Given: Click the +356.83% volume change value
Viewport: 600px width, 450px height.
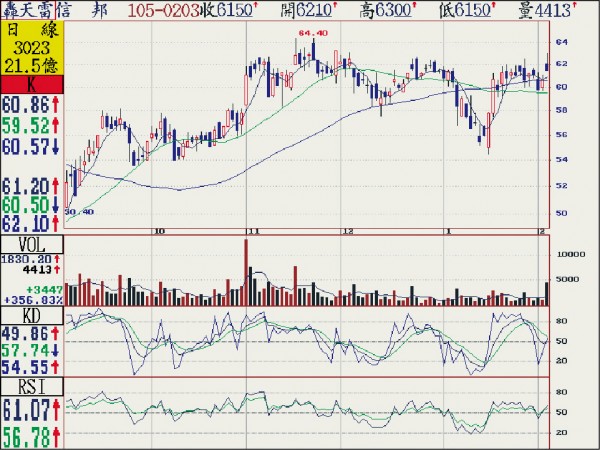Looking at the screenshot, I should (x=32, y=299).
